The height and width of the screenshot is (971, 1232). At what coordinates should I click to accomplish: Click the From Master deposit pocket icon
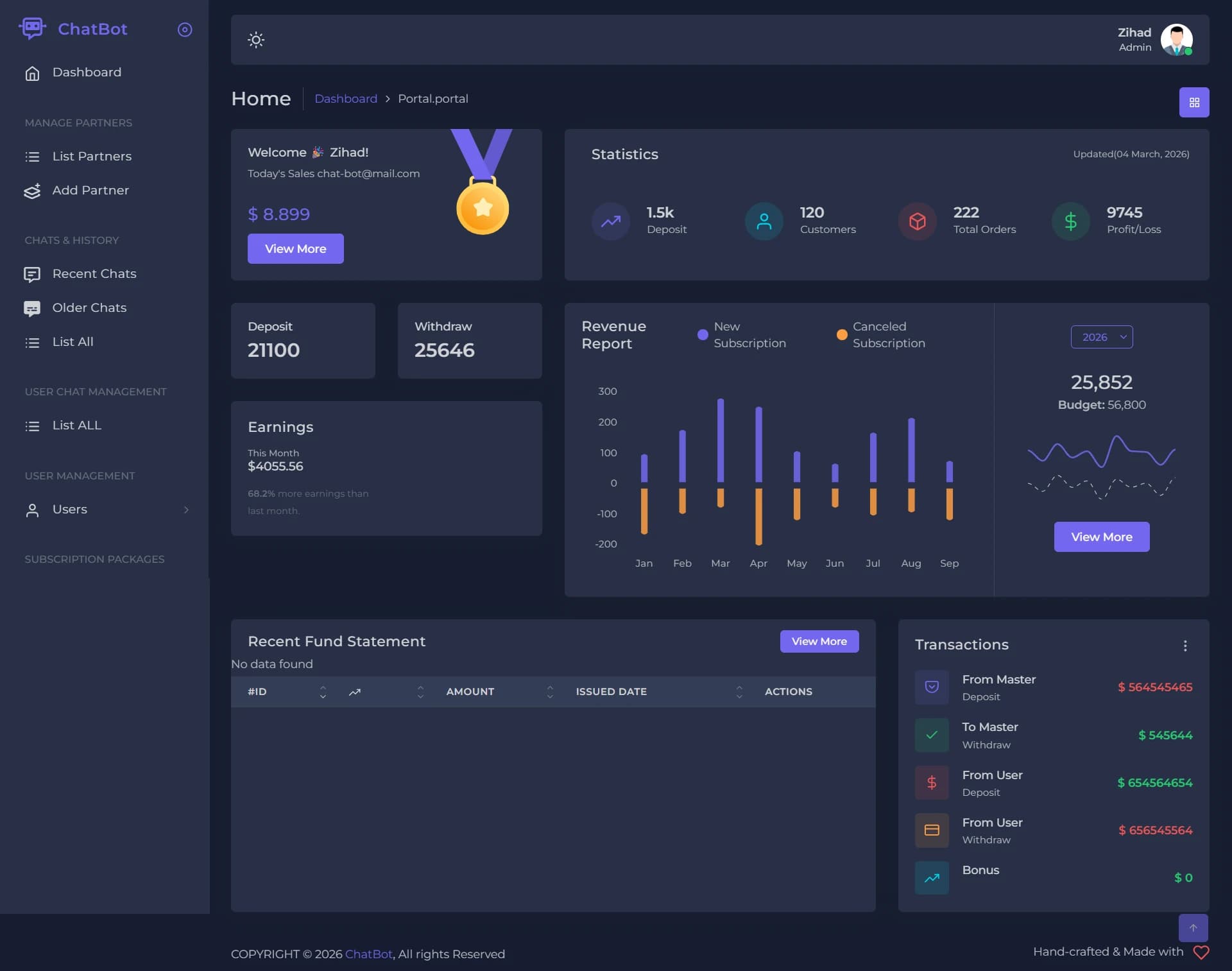[932, 687]
